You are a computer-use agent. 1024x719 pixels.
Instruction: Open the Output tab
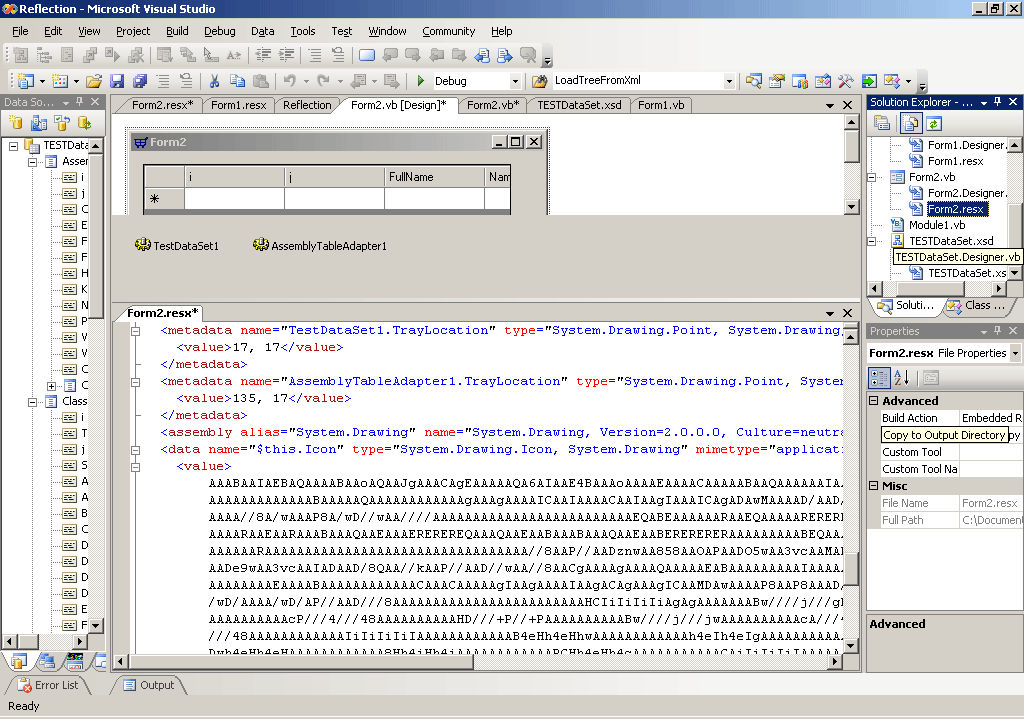pyautogui.click(x=150, y=685)
